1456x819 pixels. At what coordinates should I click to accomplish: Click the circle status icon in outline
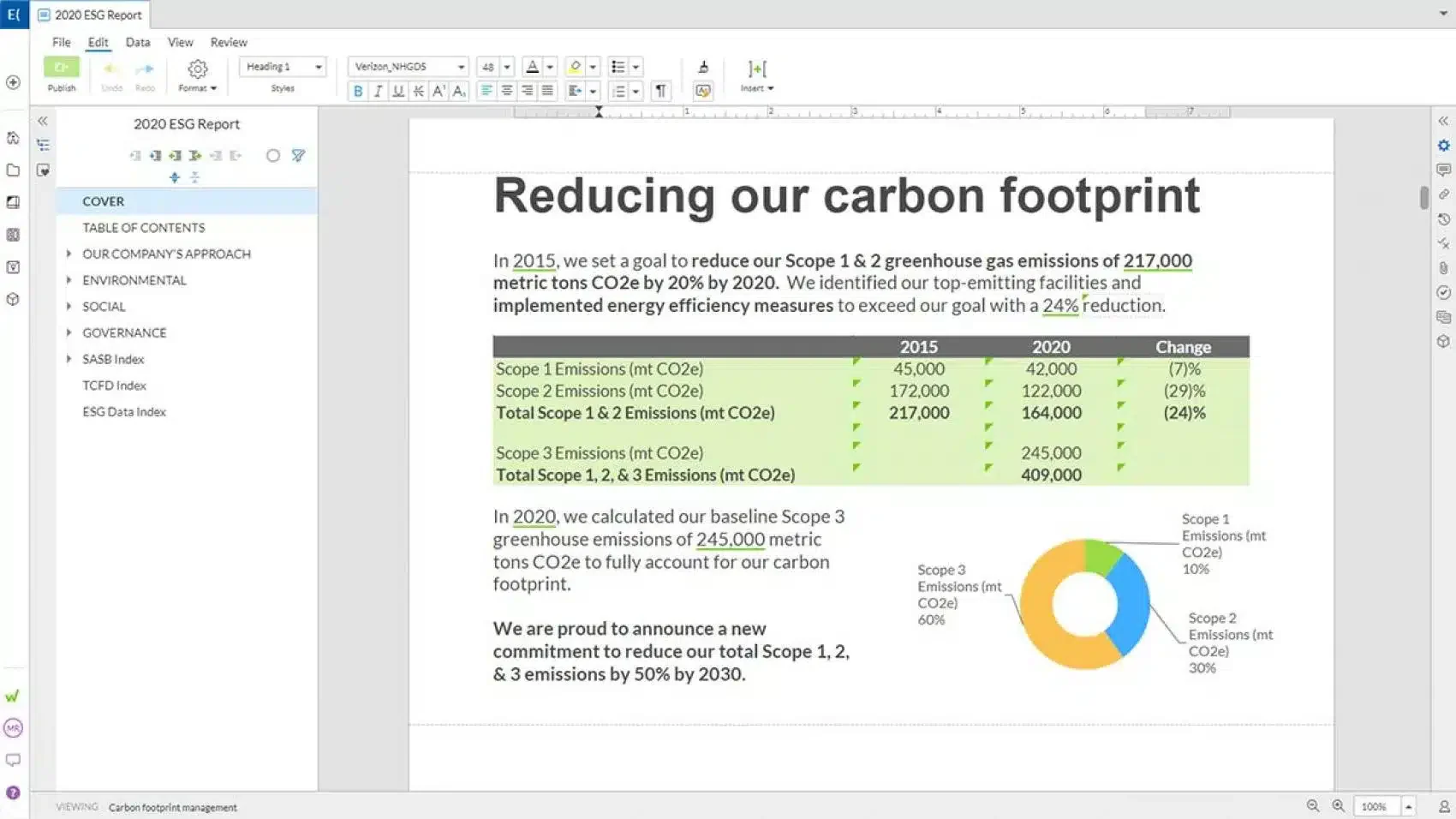click(x=272, y=155)
